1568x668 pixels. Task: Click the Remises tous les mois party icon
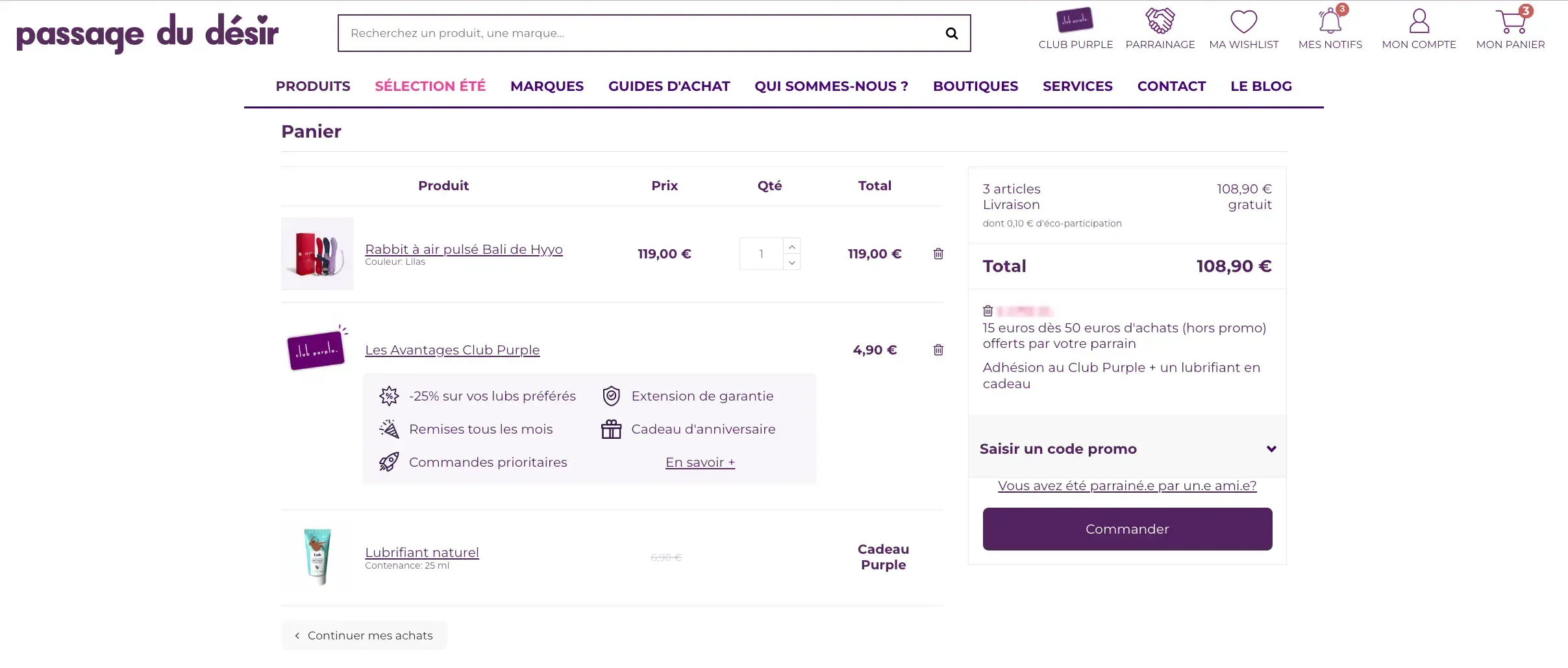click(389, 429)
